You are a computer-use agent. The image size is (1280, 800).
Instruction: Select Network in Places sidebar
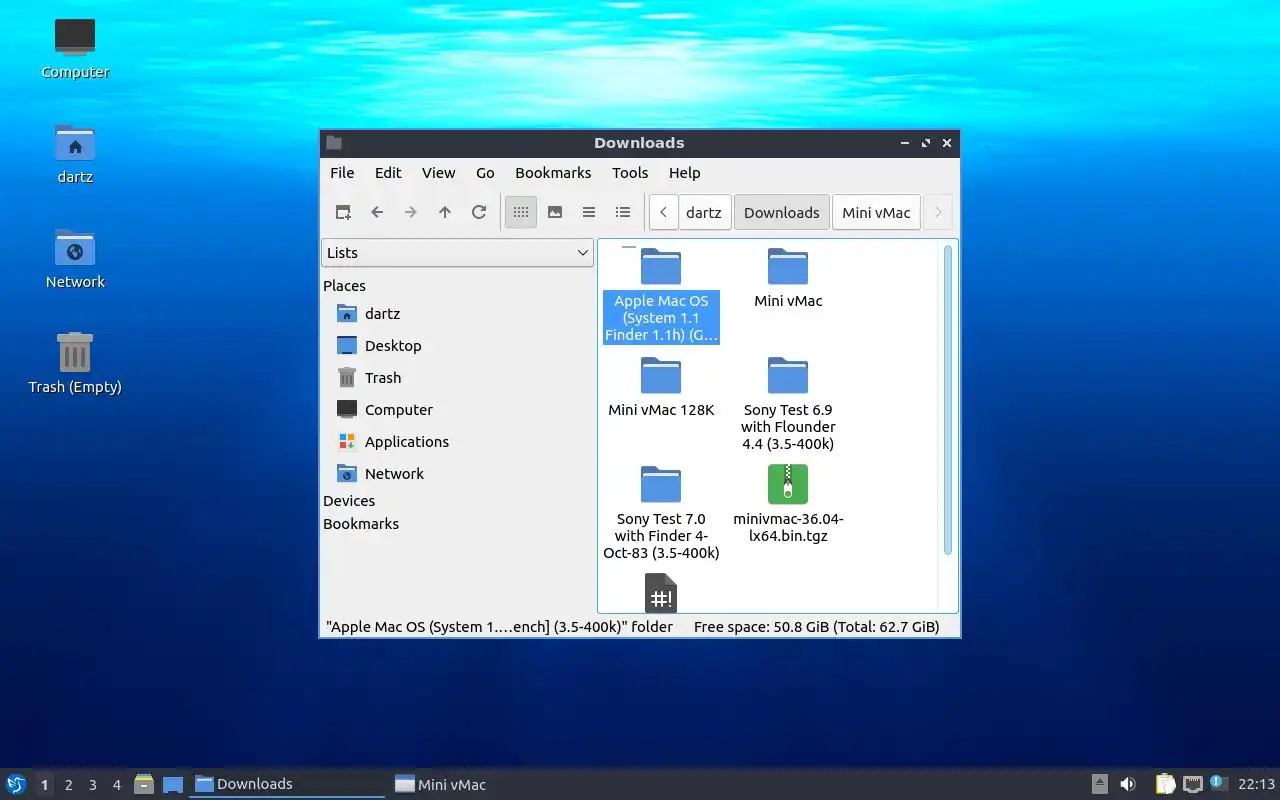pos(458,474)
